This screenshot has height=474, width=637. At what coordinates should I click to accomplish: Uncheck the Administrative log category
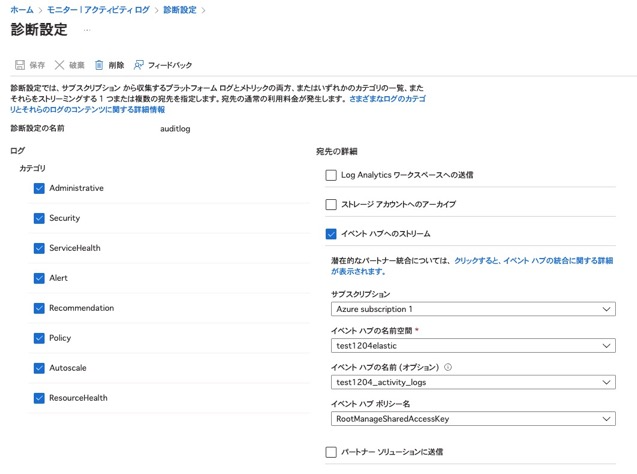(x=39, y=188)
